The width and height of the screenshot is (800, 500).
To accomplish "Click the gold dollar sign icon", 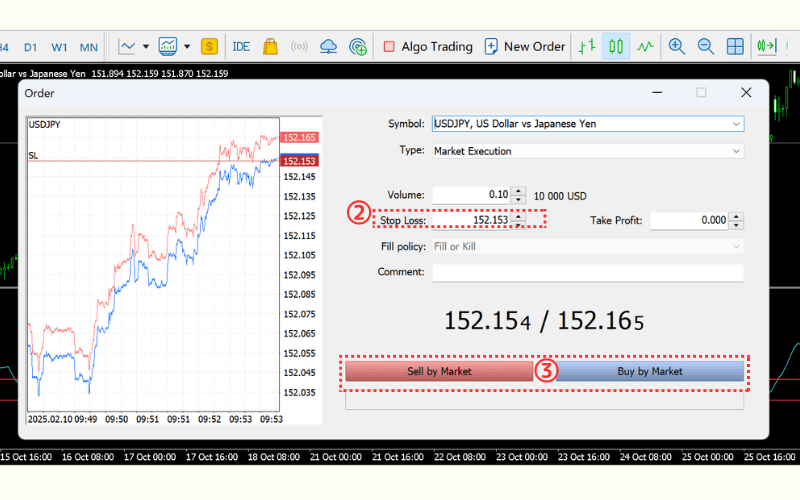I will [209, 46].
